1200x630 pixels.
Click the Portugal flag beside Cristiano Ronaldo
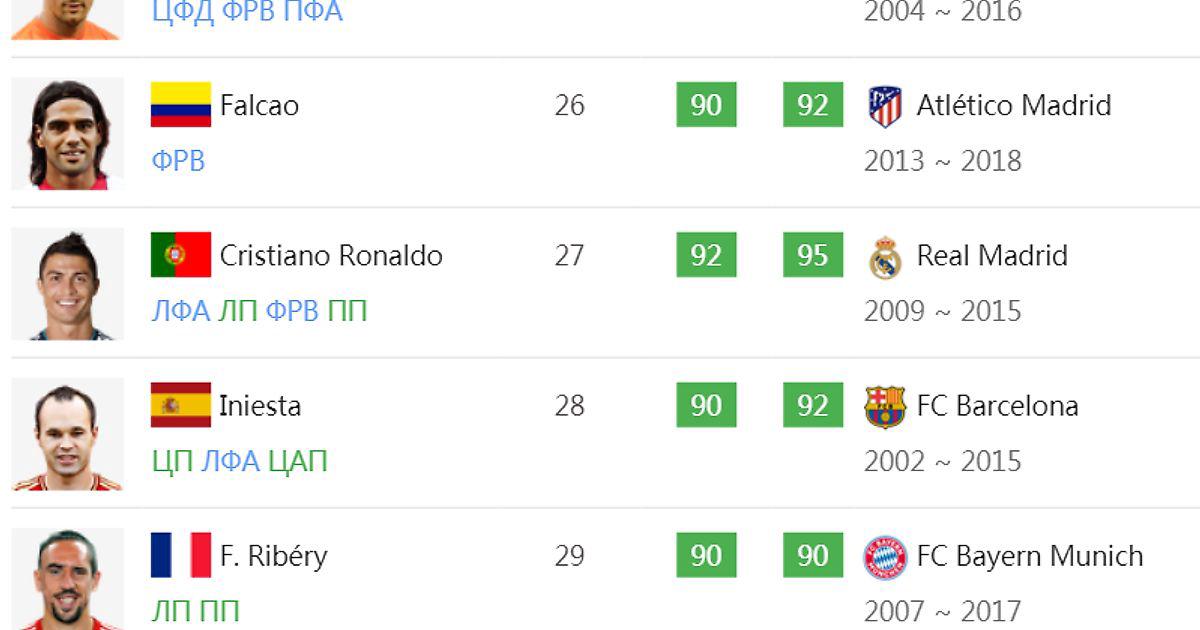pyautogui.click(x=181, y=255)
